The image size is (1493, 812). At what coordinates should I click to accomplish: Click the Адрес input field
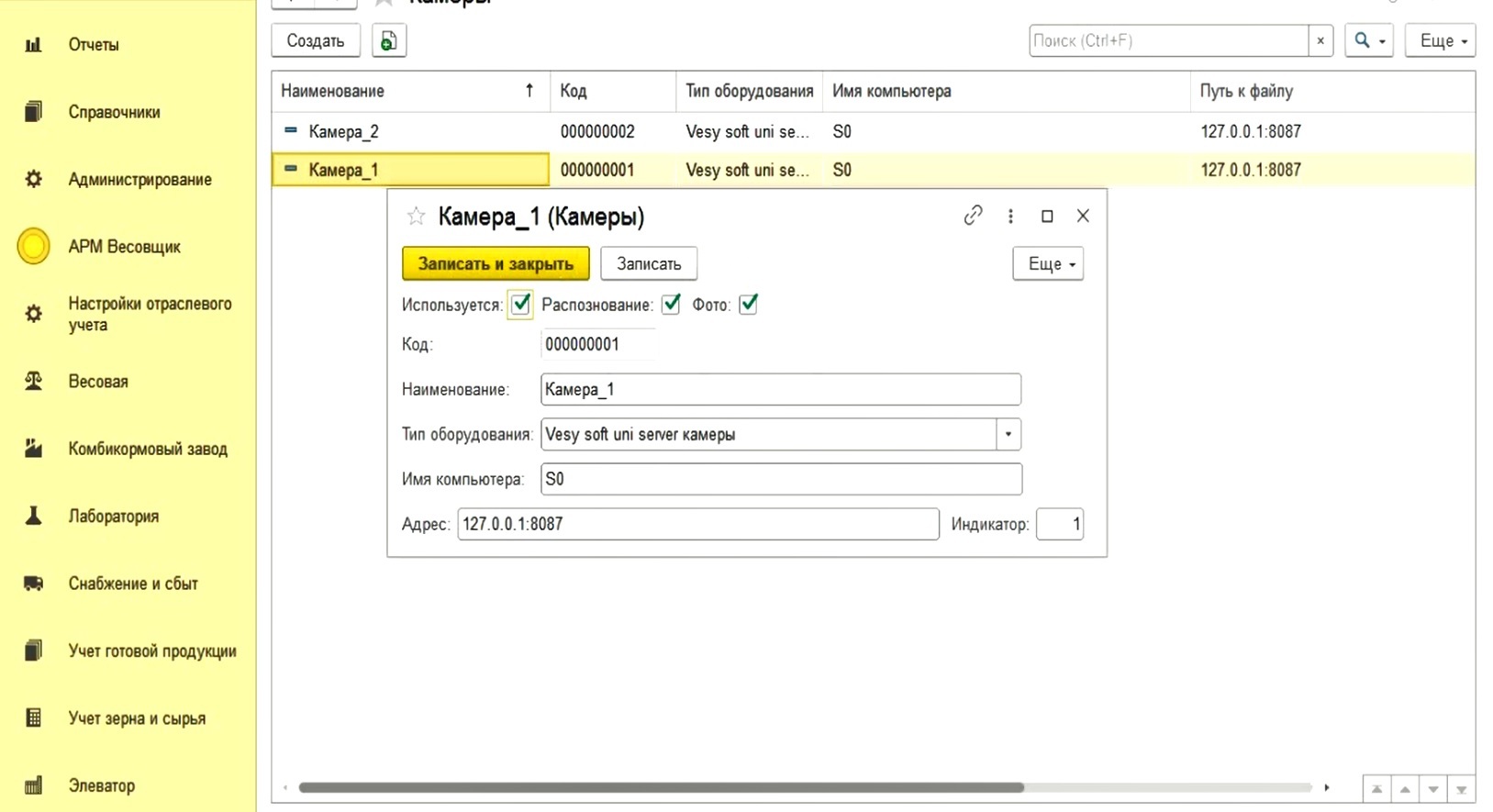(698, 524)
